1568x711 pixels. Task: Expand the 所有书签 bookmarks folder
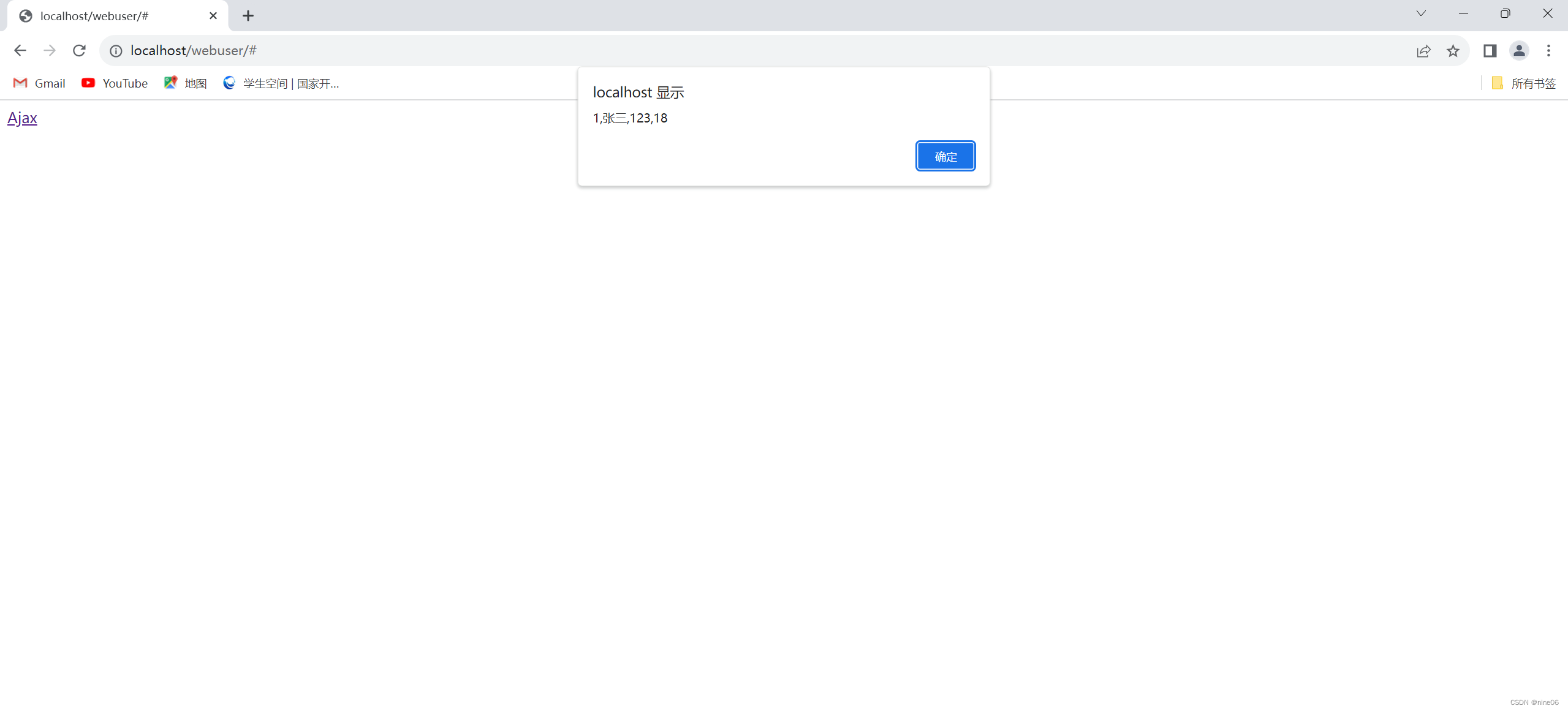point(1523,83)
